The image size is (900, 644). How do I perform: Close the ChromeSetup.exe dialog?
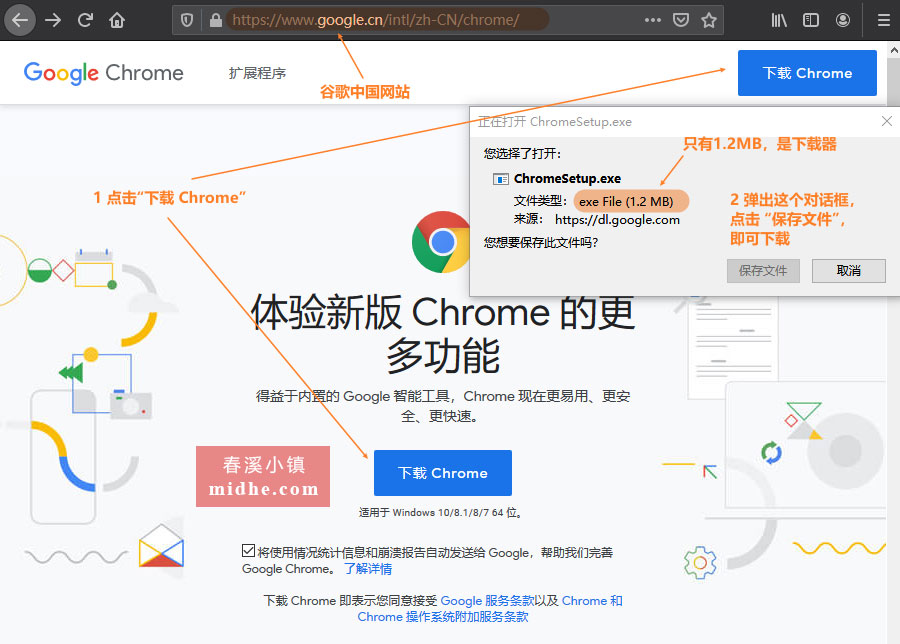click(x=887, y=121)
